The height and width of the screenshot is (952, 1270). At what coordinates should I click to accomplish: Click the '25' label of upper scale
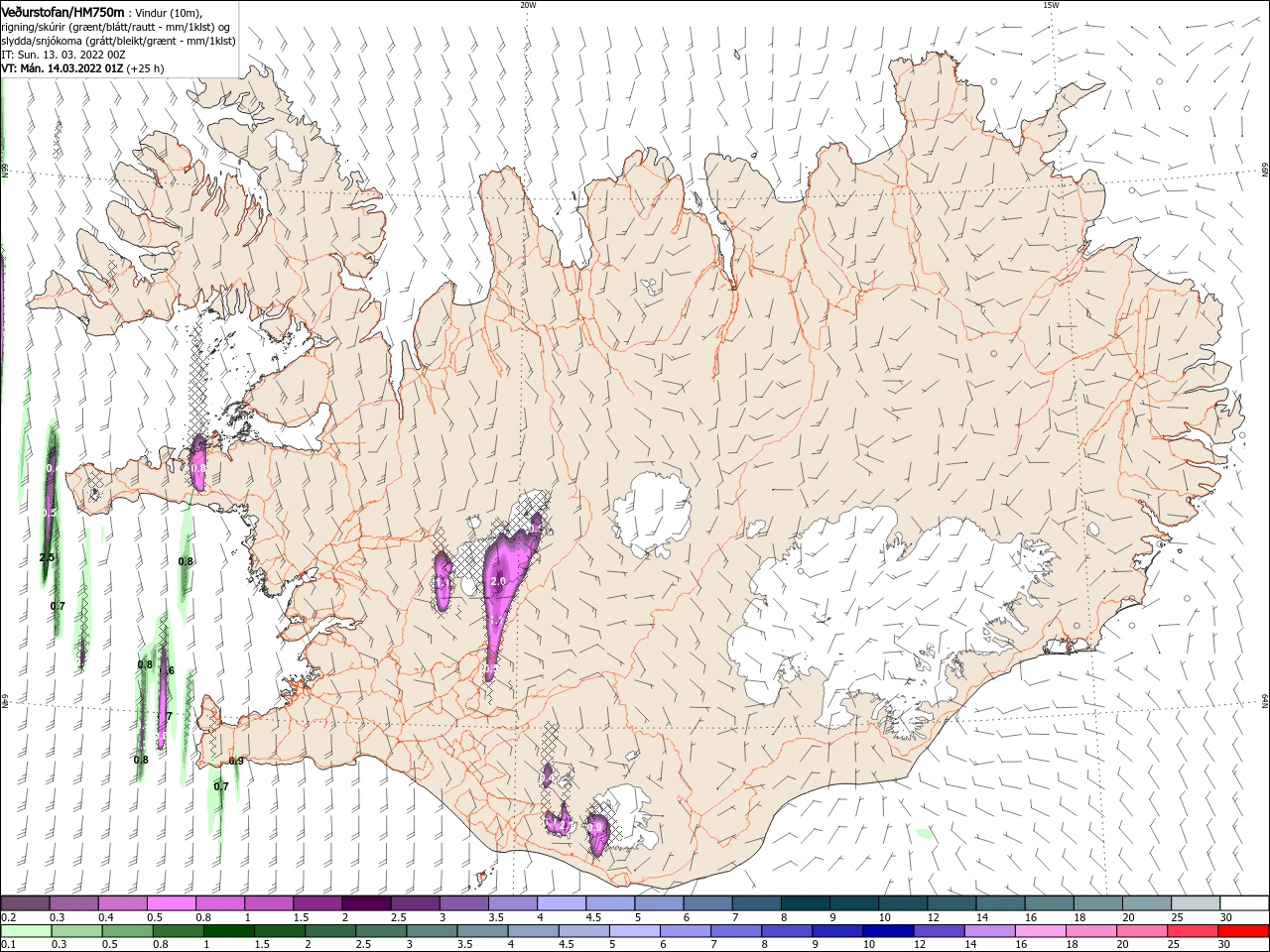[1177, 917]
